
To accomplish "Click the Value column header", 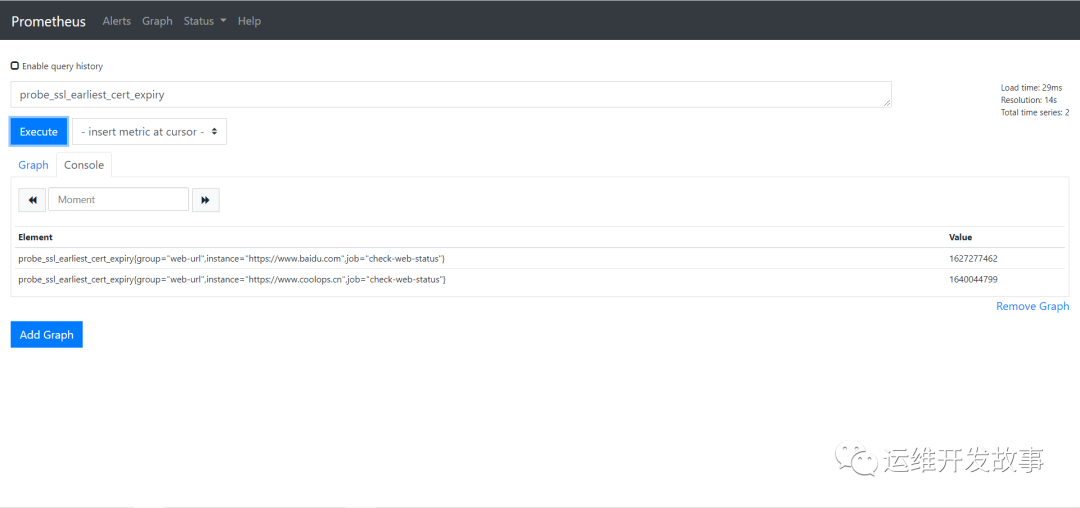I will pyautogui.click(x=960, y=237).
